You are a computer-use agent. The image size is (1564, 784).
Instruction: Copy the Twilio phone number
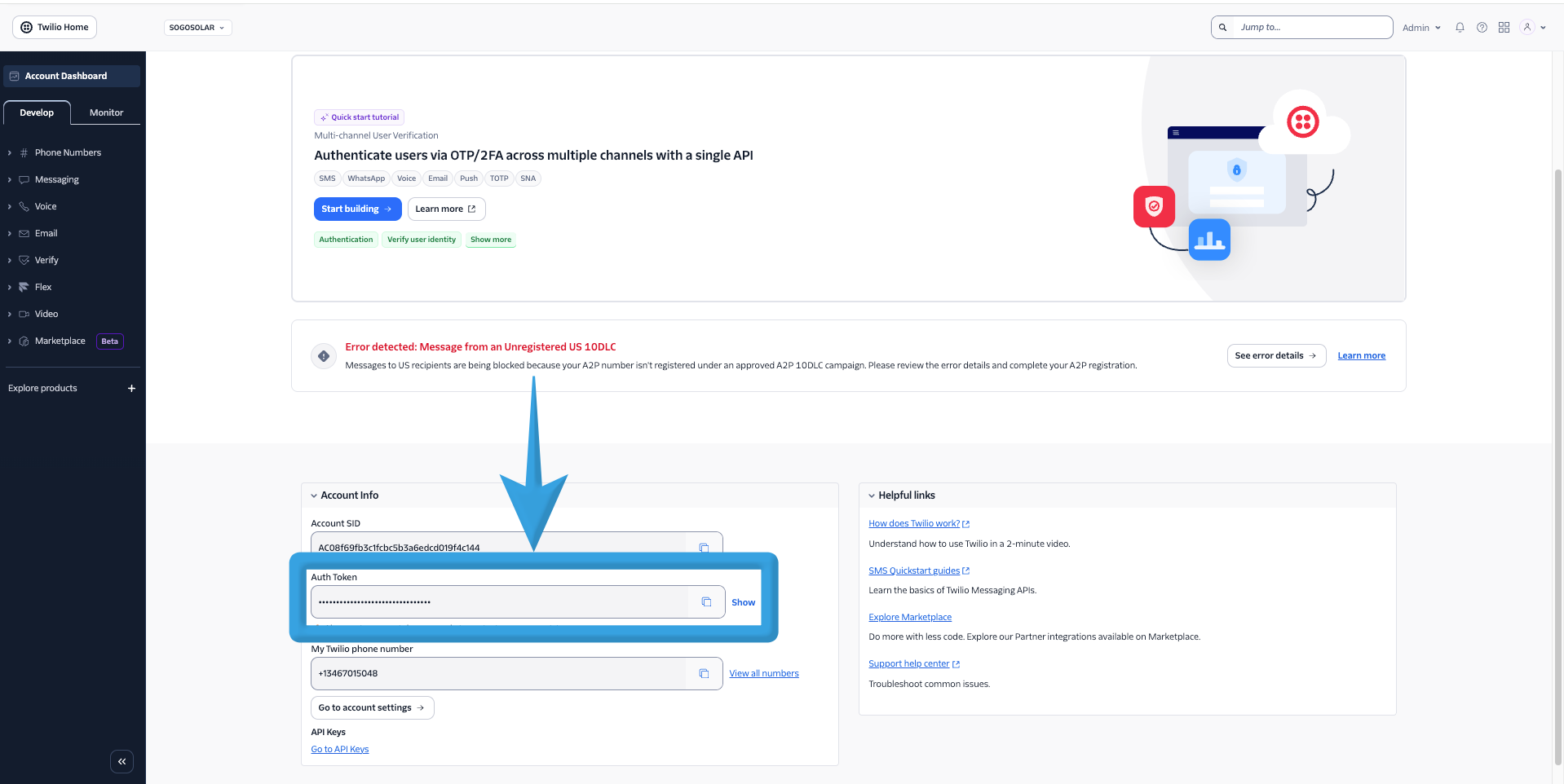[x=704, y=673]
